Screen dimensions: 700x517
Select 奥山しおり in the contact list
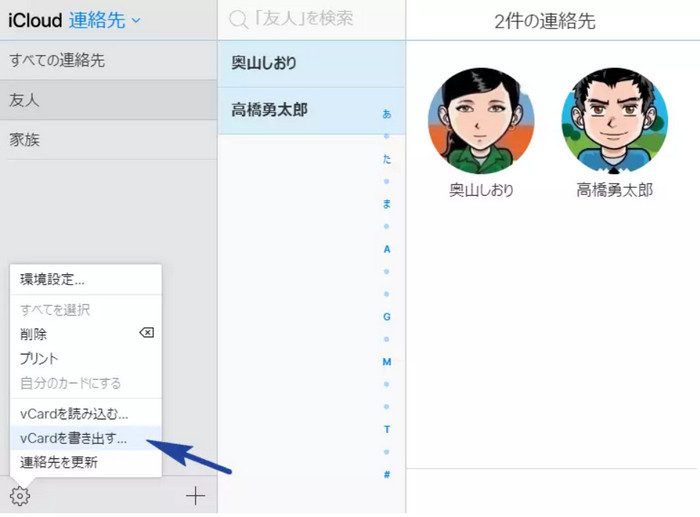pyautogui.click(x=264, y=63)
